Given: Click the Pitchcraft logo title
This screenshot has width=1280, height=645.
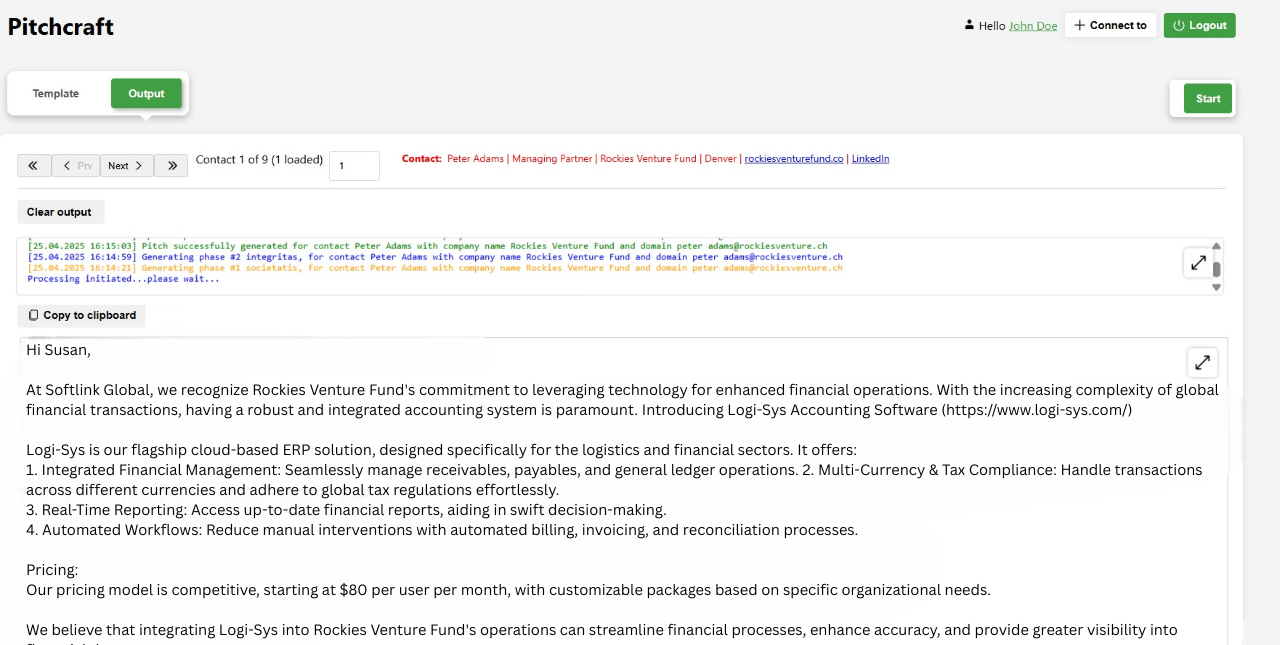Looking at the screenshot, I should tap(61, 27).
